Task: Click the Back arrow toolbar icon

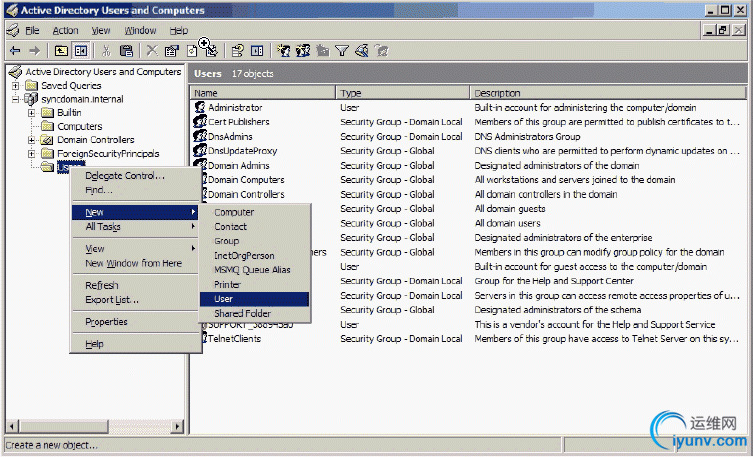Action: 15,50
